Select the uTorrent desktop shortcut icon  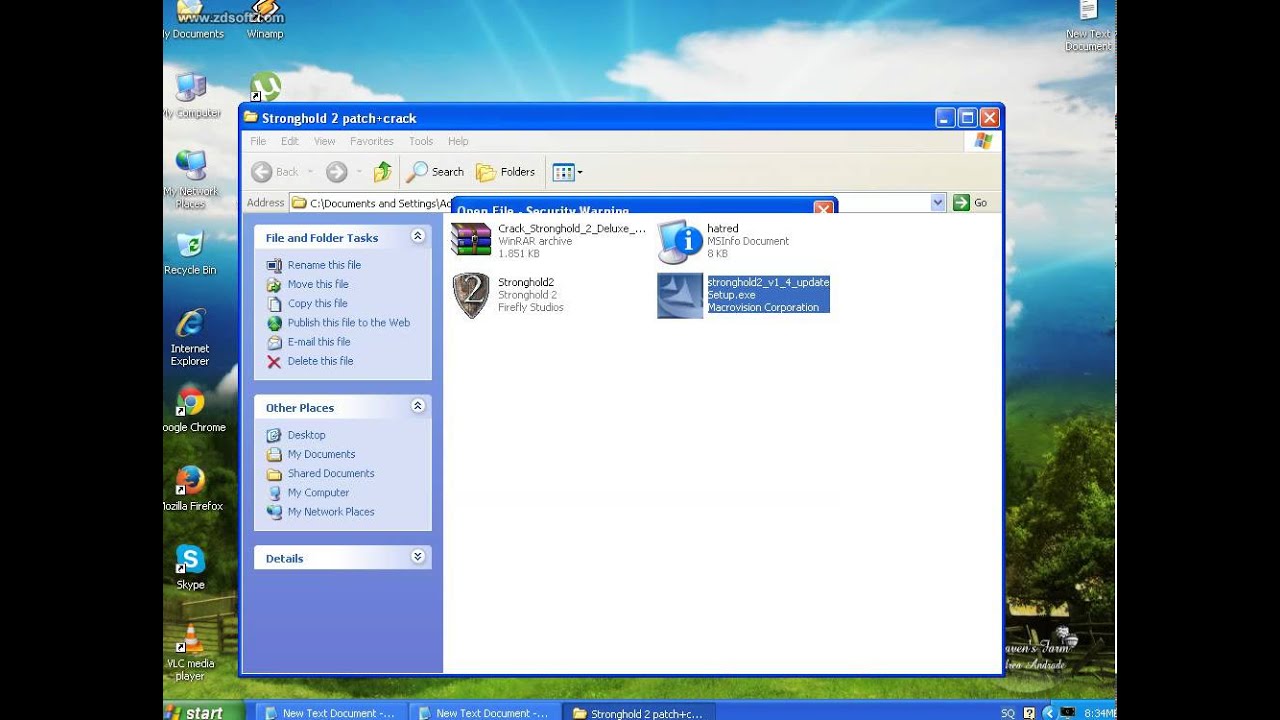click(265, 87)
